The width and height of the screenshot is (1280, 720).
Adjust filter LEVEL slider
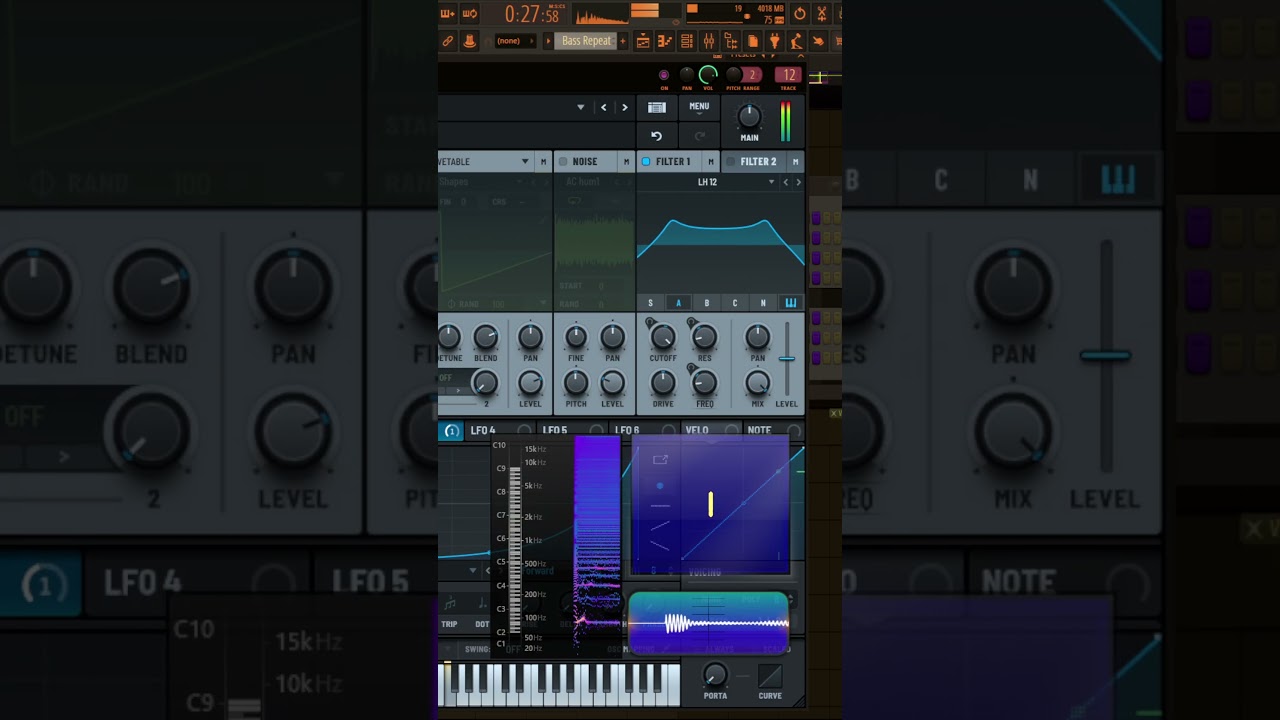(787, 359)
